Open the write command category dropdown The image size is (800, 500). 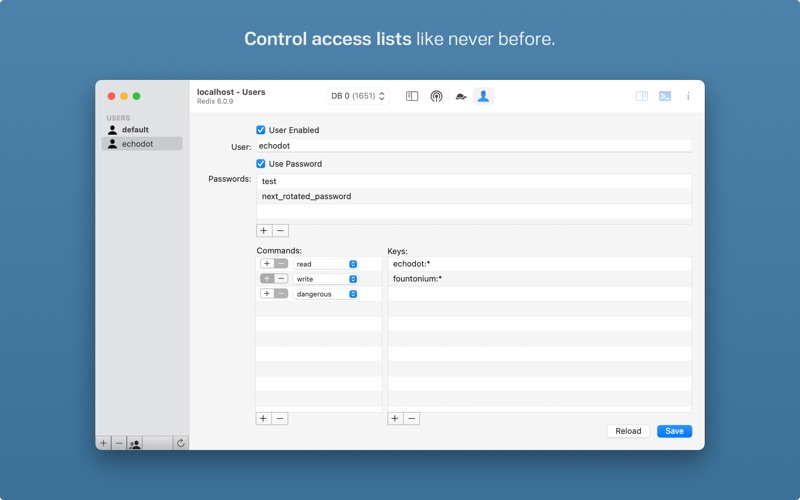click(x=325, y=279)
